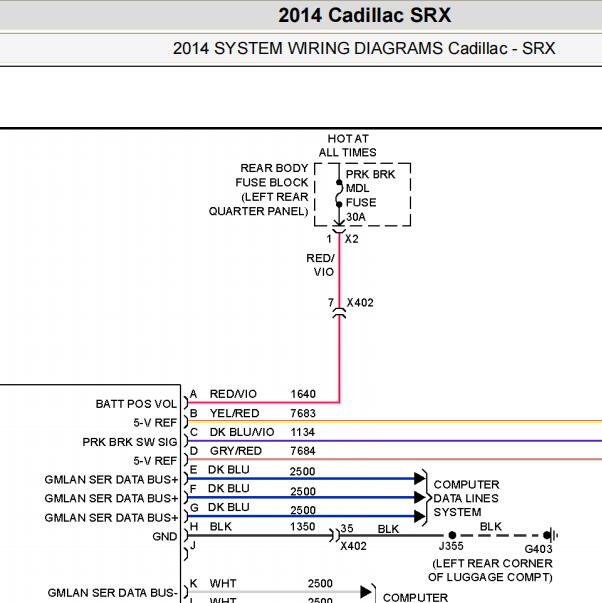Click circuit number '7684'
This screenshot has width=602, height=603.
tap(303, 451)
